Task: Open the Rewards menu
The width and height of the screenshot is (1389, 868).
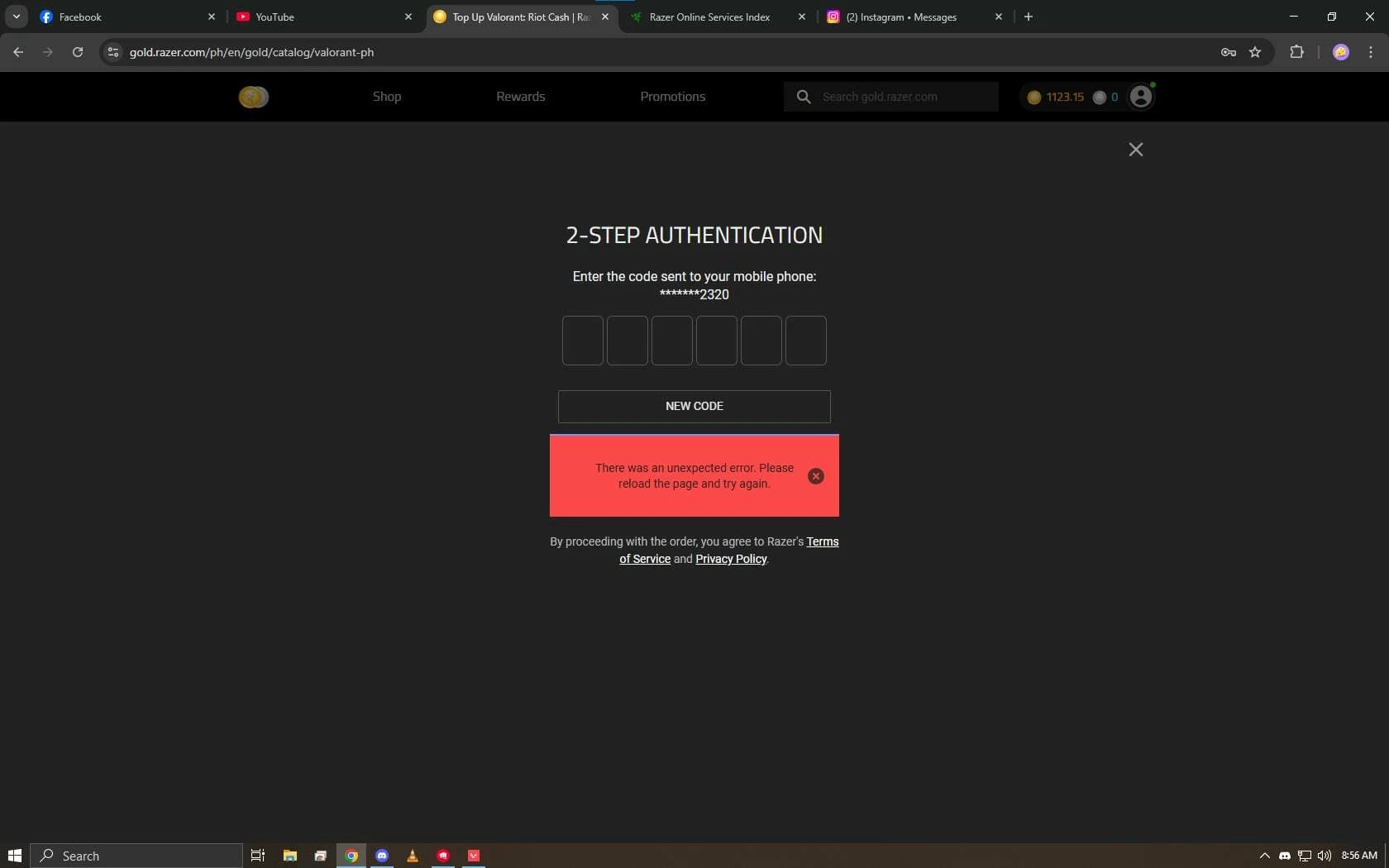Action: click(520, 97)
